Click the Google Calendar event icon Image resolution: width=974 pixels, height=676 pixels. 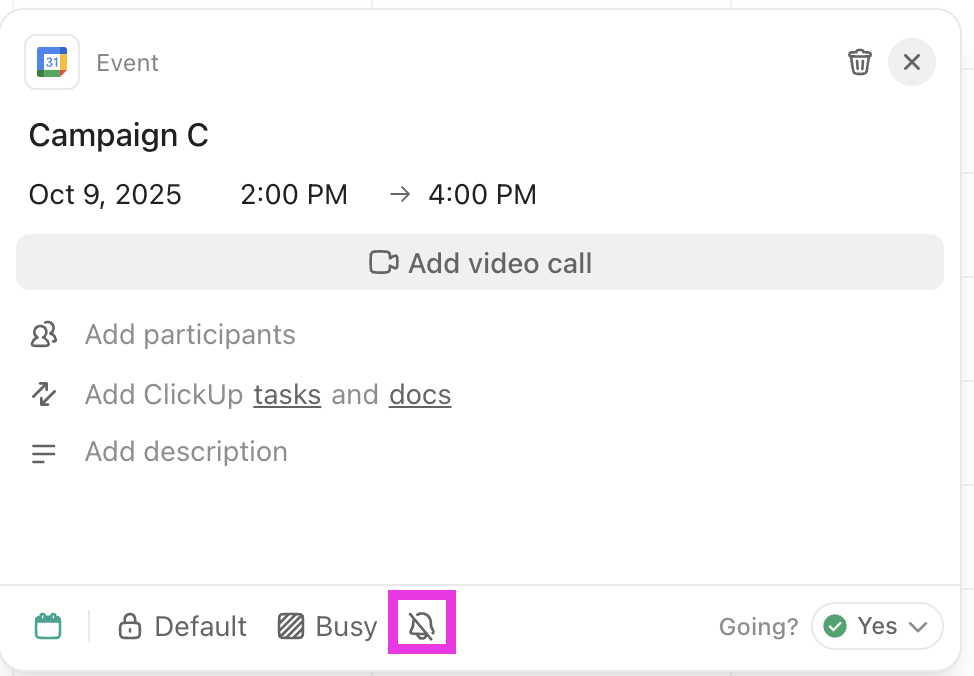(52, 61)
